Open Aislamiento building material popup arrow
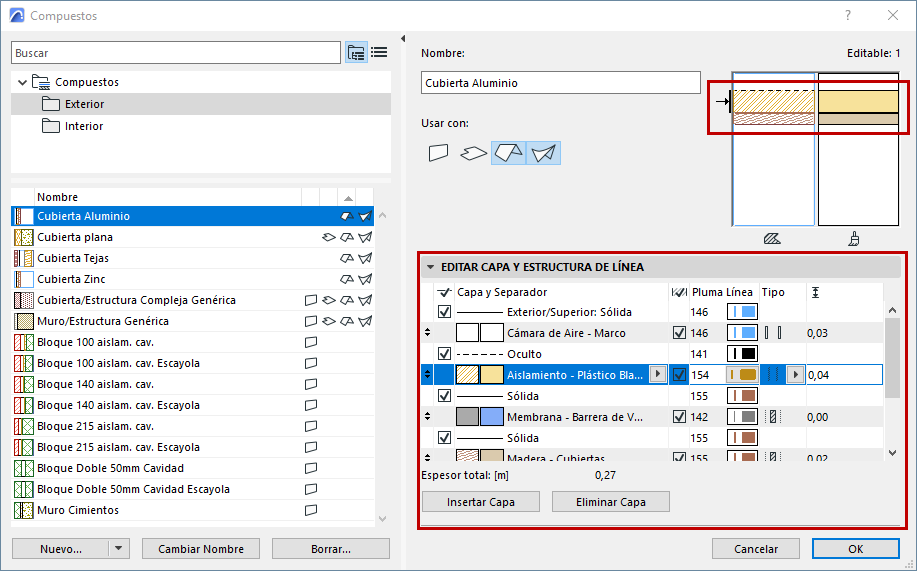The height and width of the screenshot is (571, 917). 658,374
